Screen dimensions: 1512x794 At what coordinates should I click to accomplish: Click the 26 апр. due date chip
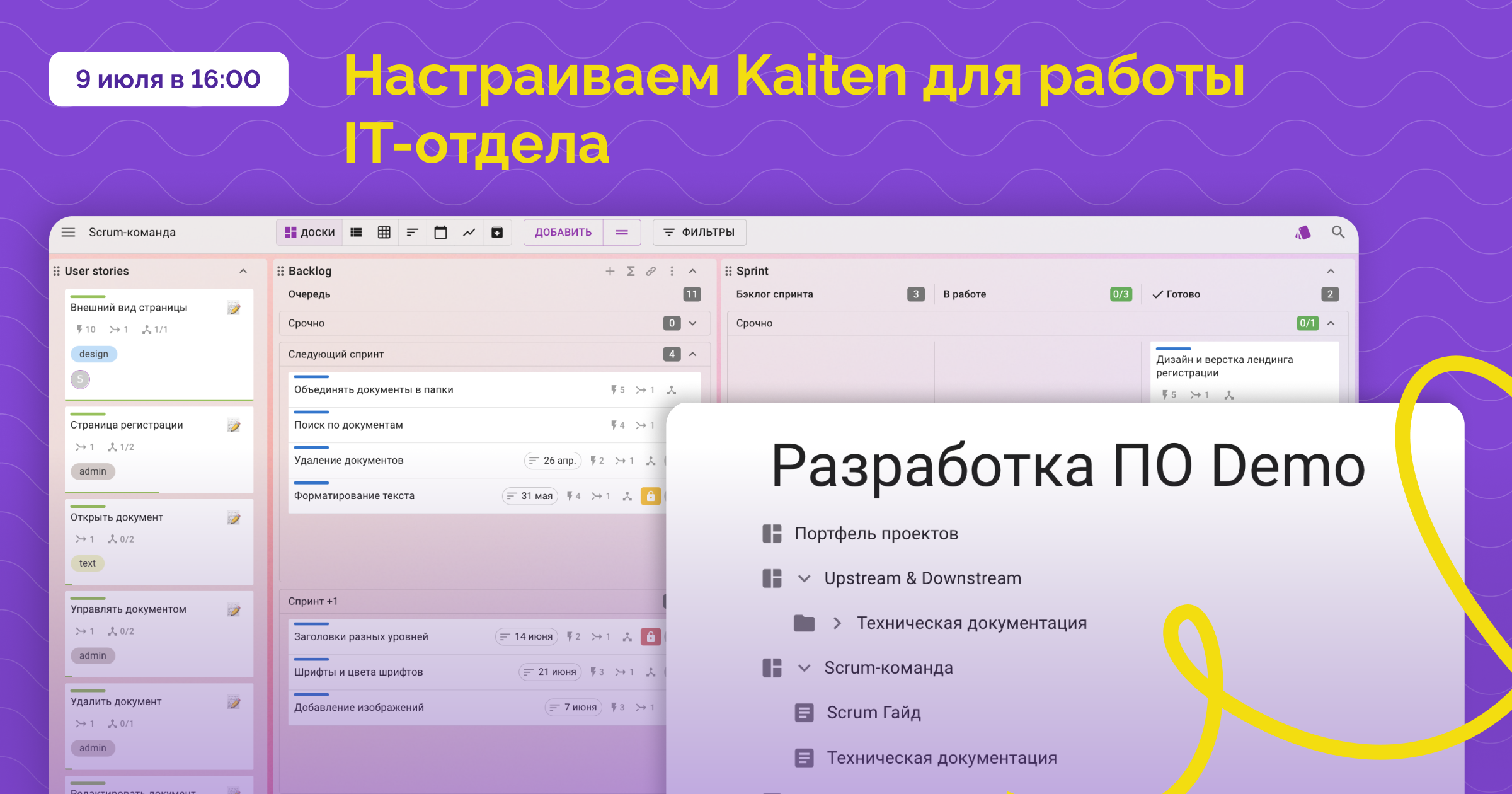[x=553, y=461]
